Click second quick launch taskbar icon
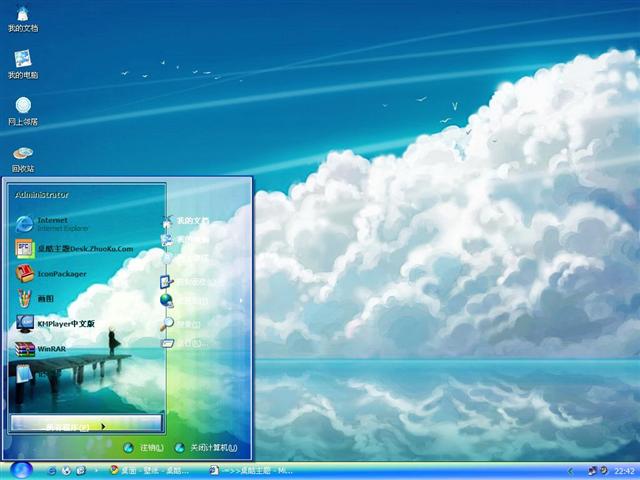 click(x=66, y=471)
